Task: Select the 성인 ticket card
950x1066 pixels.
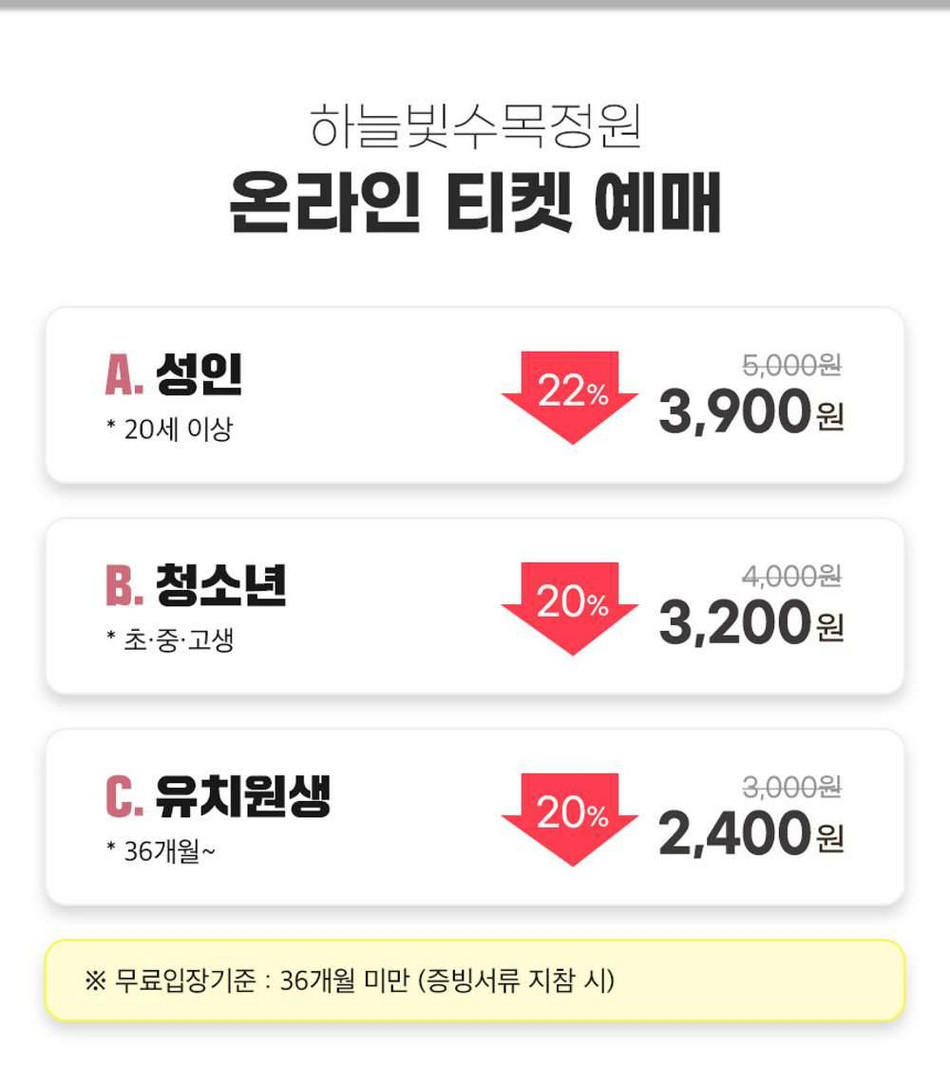Action: [475, 396]
